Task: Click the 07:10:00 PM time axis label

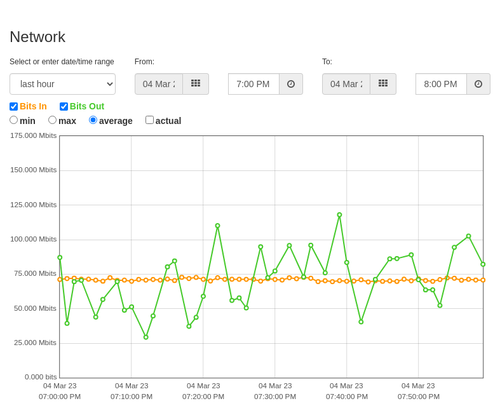Action: tap(131, 397)
